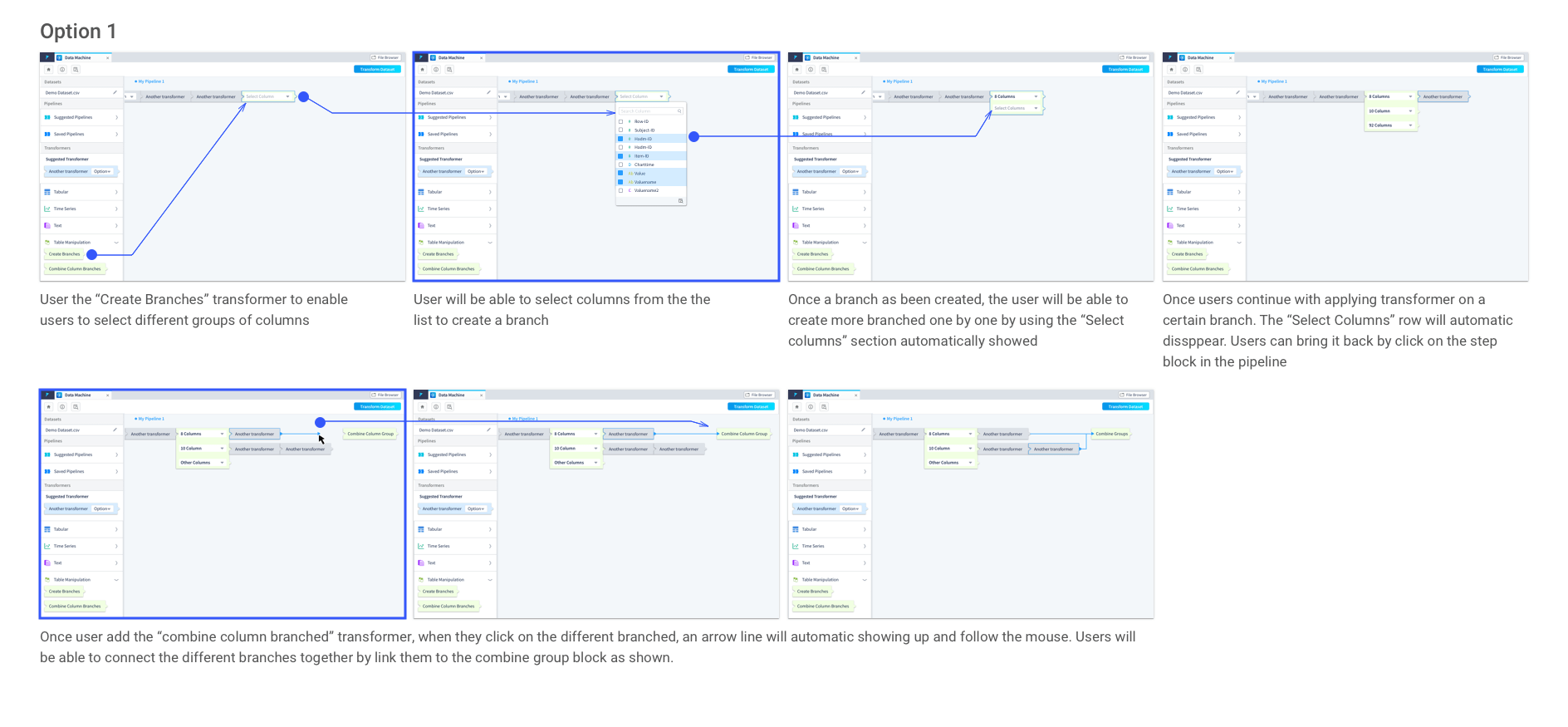Uncheck the Value checkbox
1568x727 pixels.
click(x=620, y=173)
